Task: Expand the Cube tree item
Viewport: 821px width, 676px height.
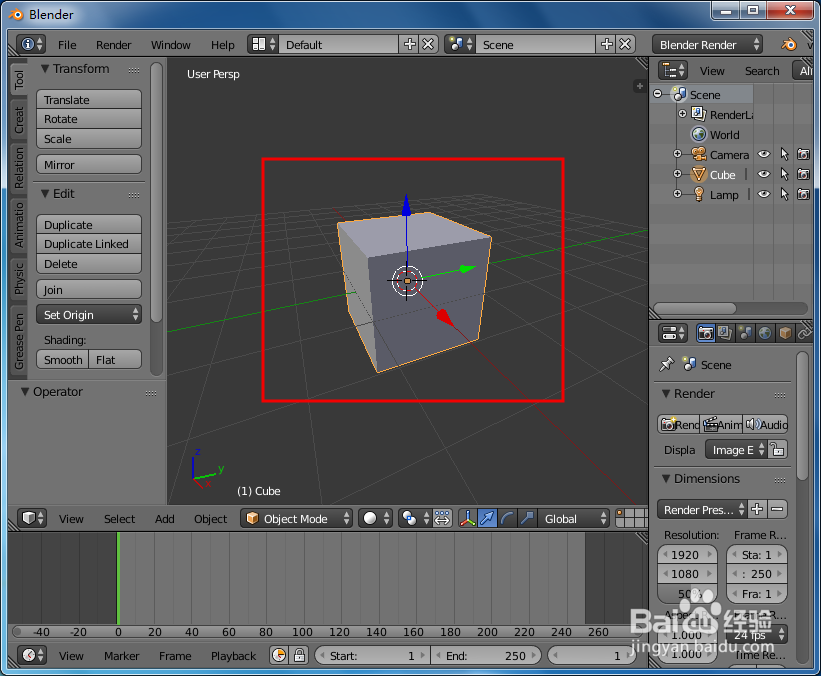Action: pyautogui.click(x=678, y=174)
